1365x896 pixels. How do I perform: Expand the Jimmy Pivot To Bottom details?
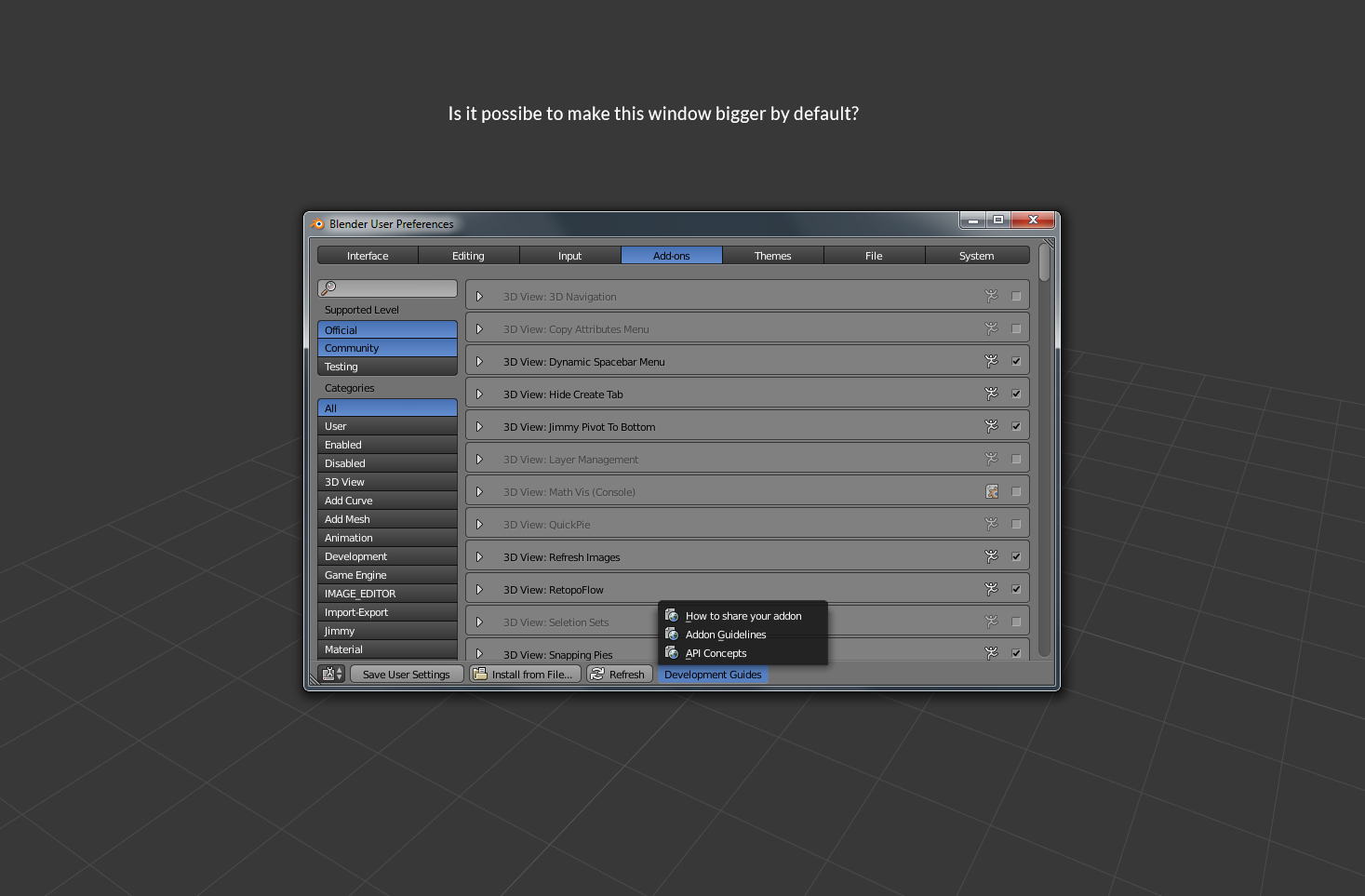click(479, 426)
